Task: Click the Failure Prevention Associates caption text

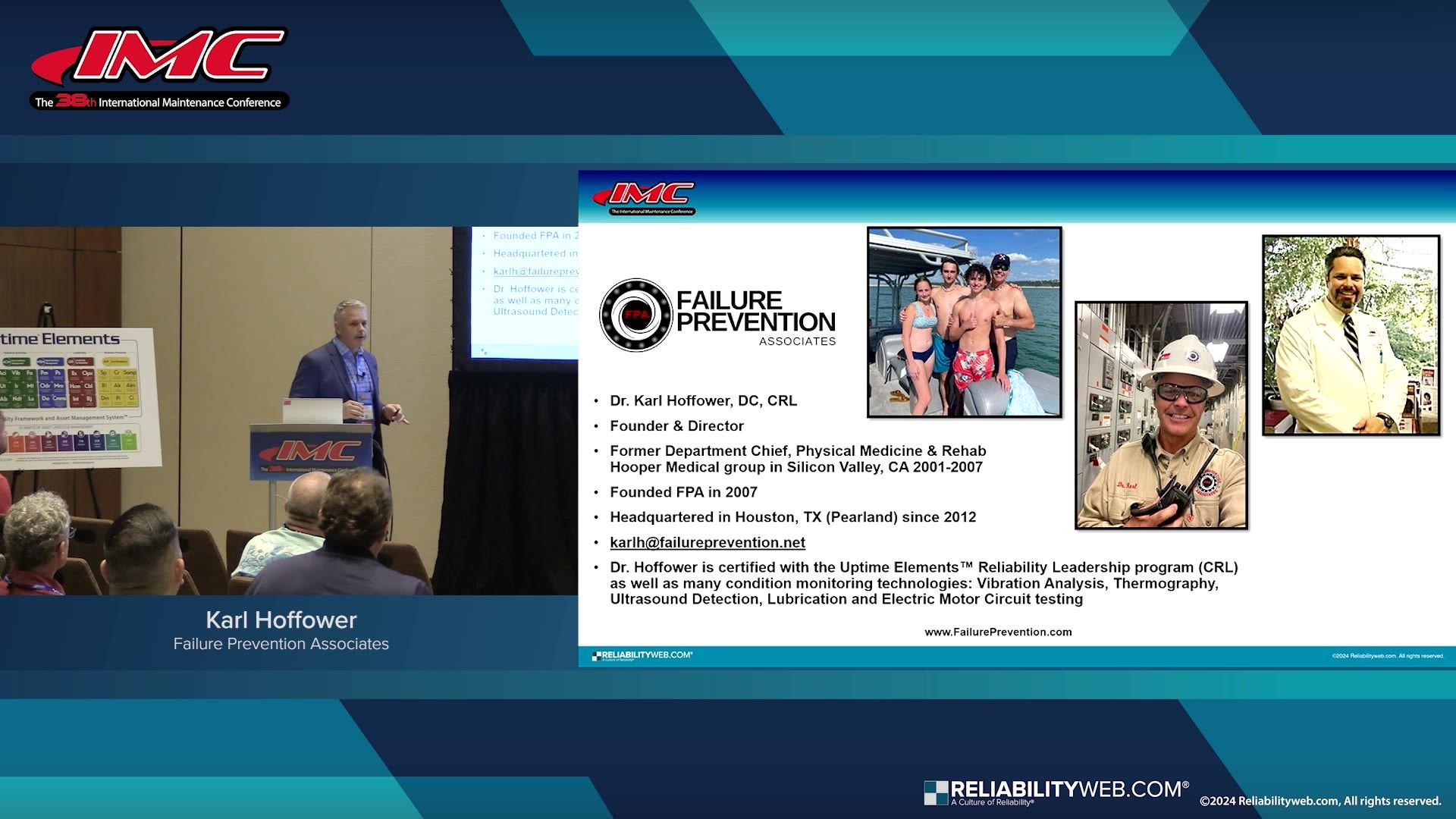Action: (281, 644)
